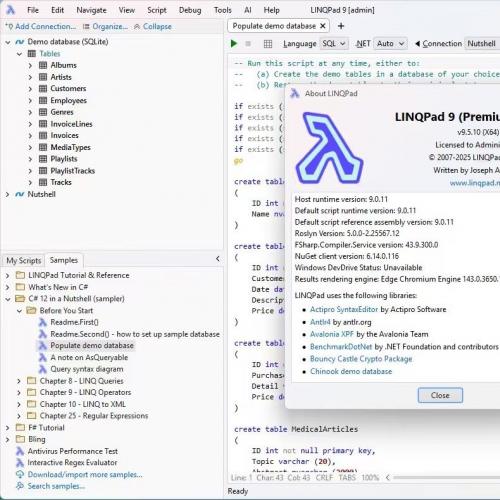Viewport: 500px width, 500px height.
Task: Open the Navigate menu
Action: (91, 10)
